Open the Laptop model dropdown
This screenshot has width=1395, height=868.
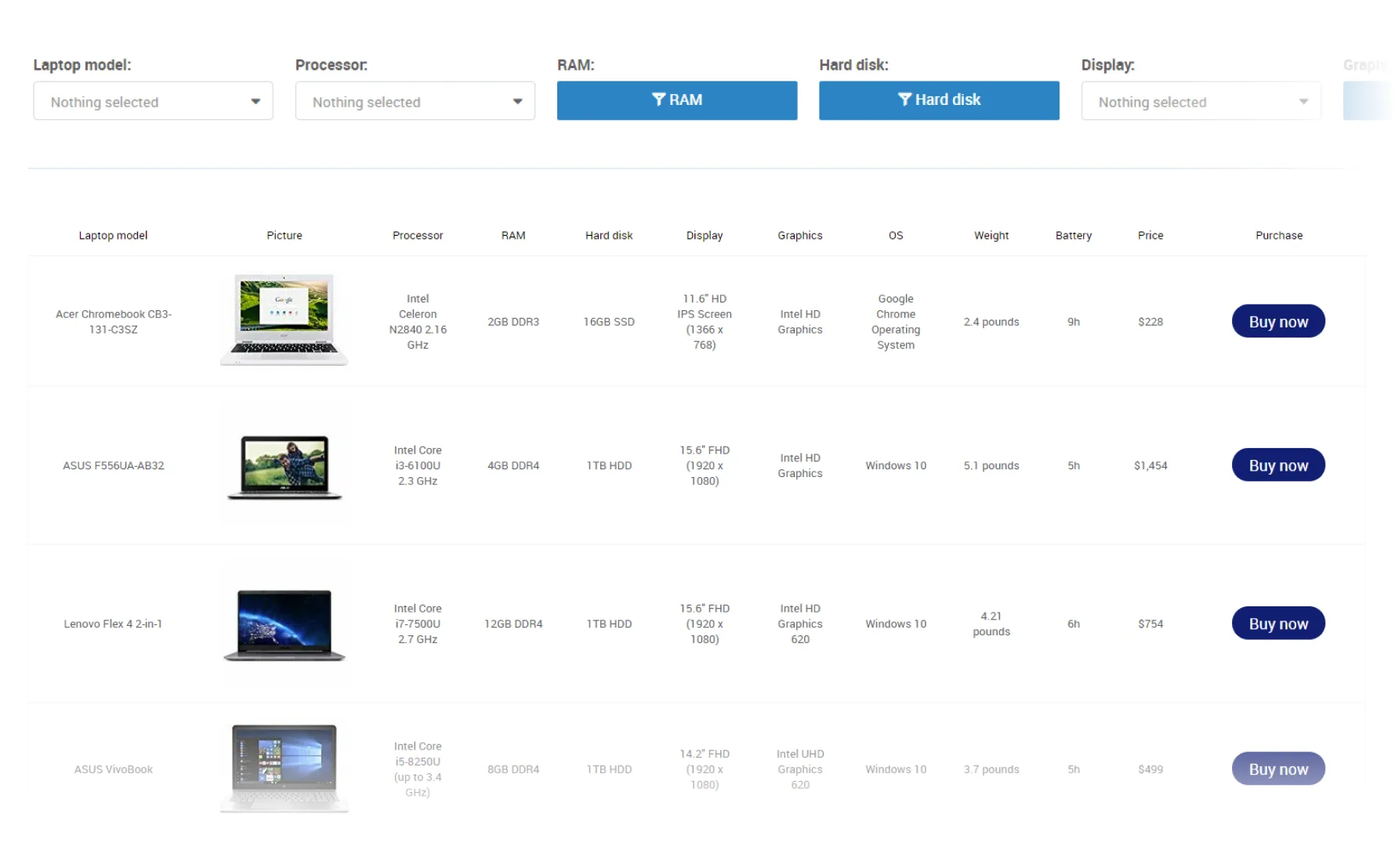tap(153, 101)
